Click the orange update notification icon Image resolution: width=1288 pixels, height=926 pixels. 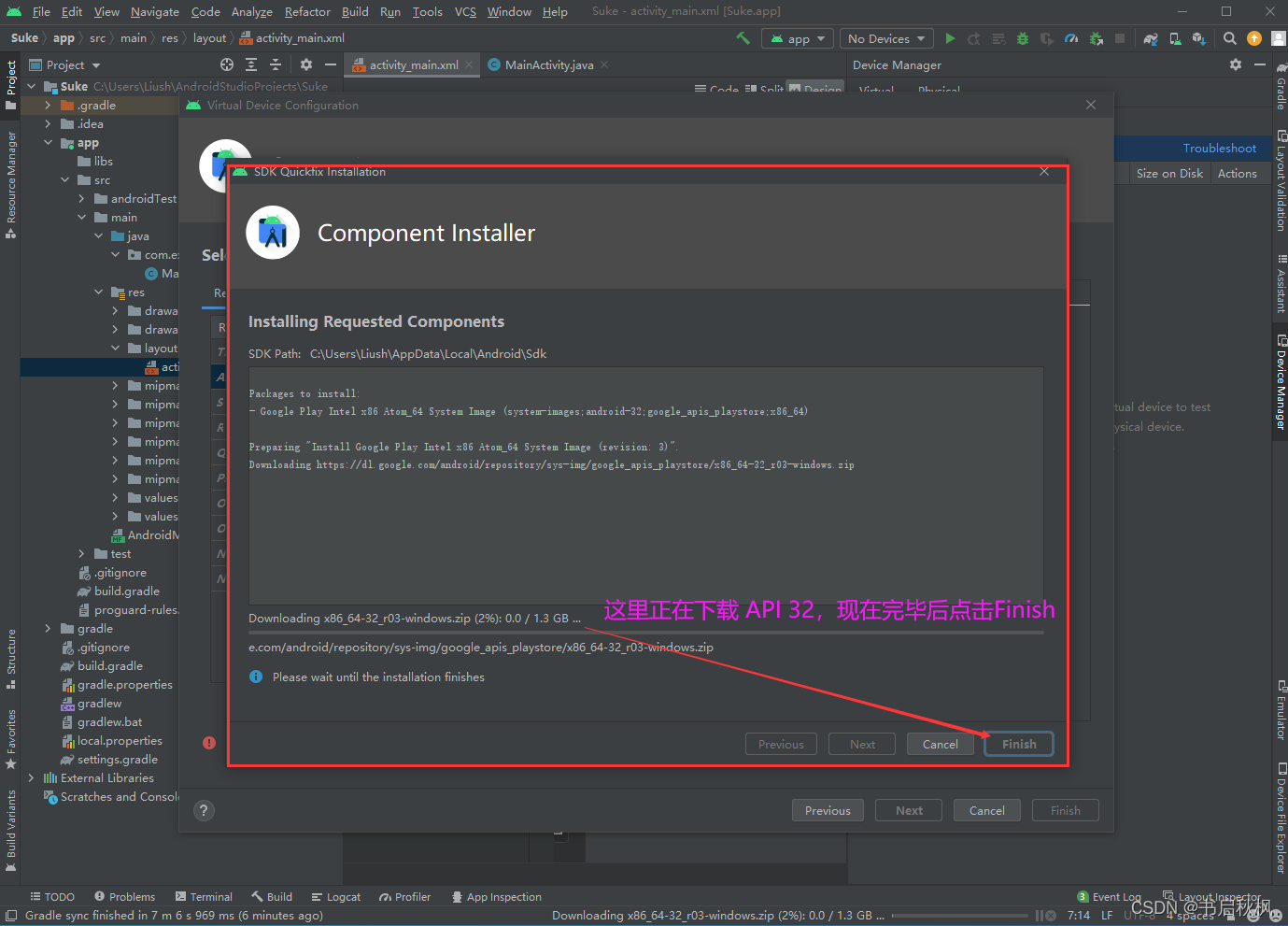pos(1254,38)
